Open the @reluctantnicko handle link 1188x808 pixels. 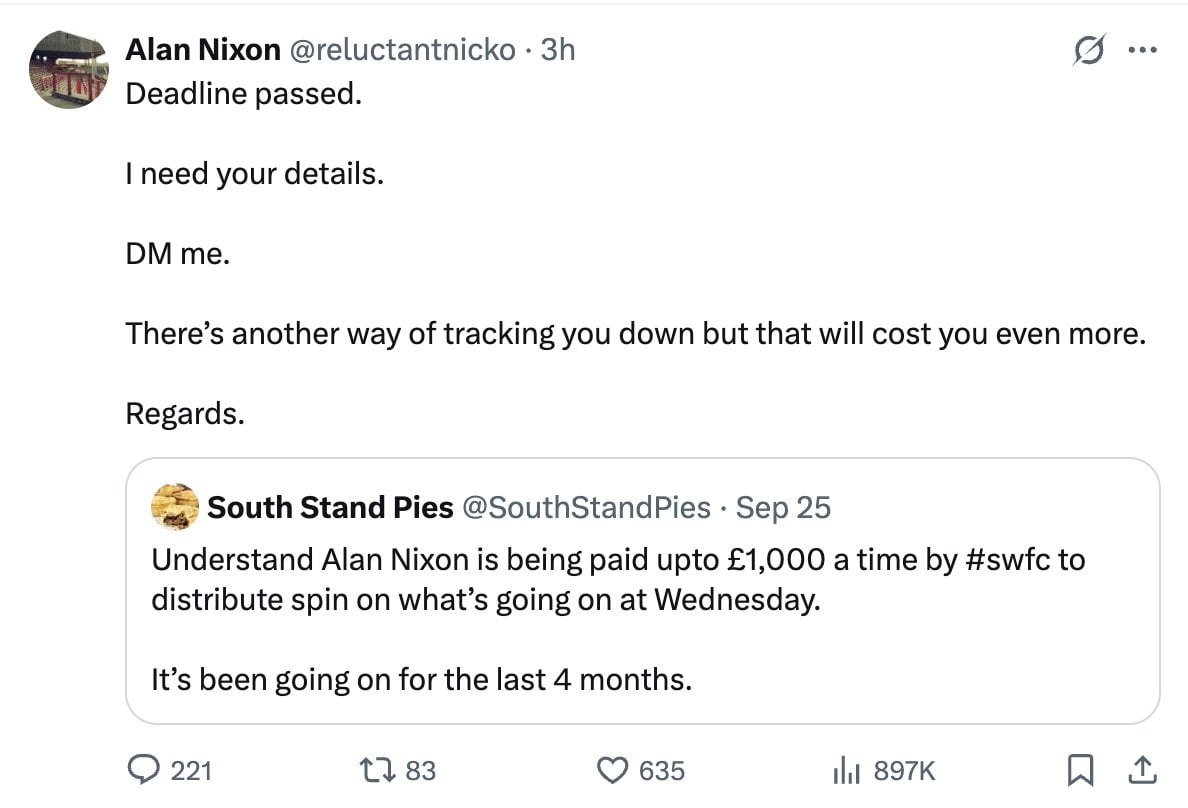tap(402, 50)
